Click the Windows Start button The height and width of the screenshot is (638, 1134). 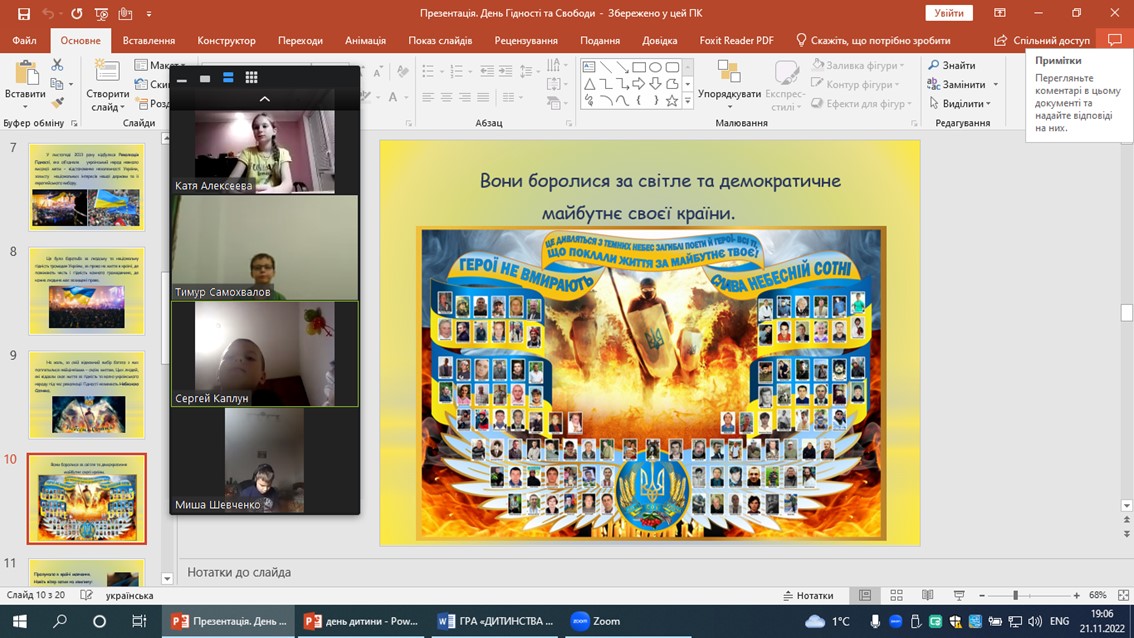coord(20,621)
